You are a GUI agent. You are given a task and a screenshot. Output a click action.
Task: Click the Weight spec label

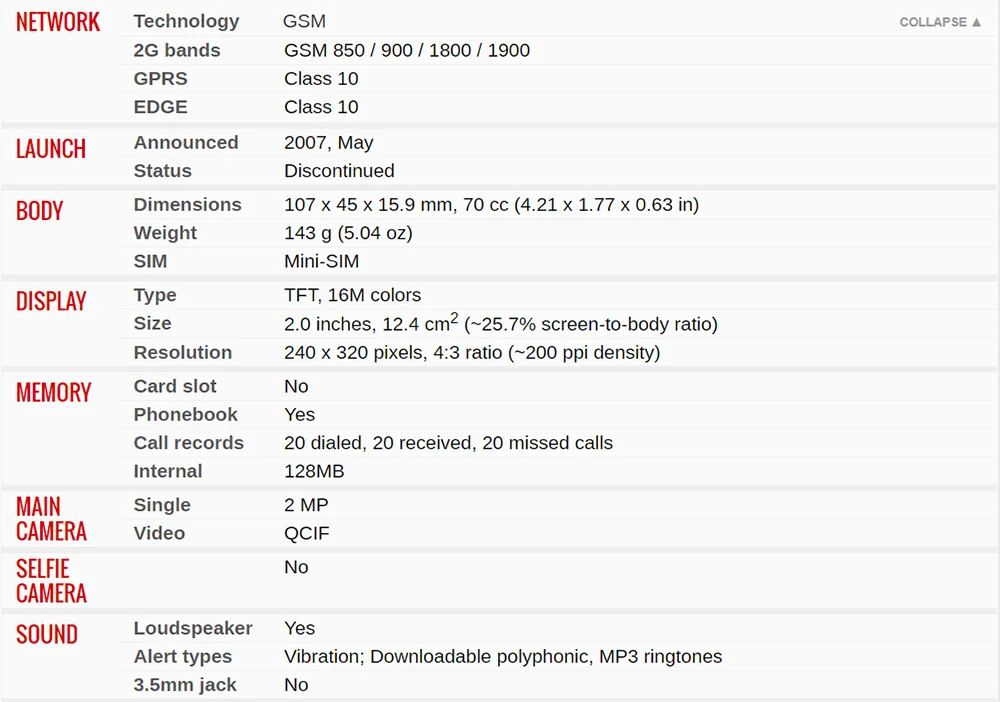(166, 233)
